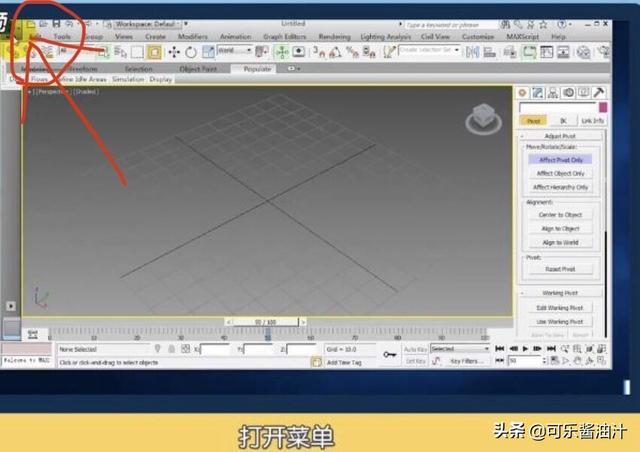Open the Hierarchy command panel tab icon
Viewport: 640px width, 452px height.
coord(553,93)
